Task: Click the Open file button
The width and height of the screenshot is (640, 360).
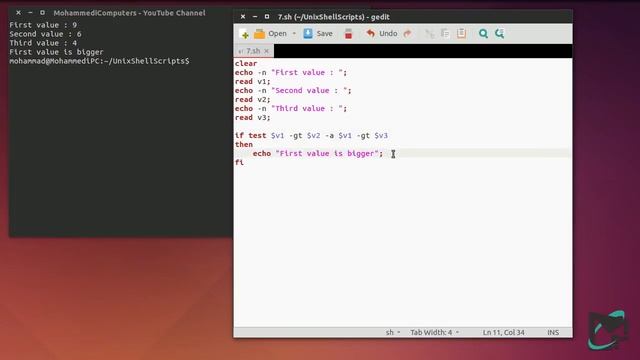Action: pyautogui.click(x=270, y=34)
